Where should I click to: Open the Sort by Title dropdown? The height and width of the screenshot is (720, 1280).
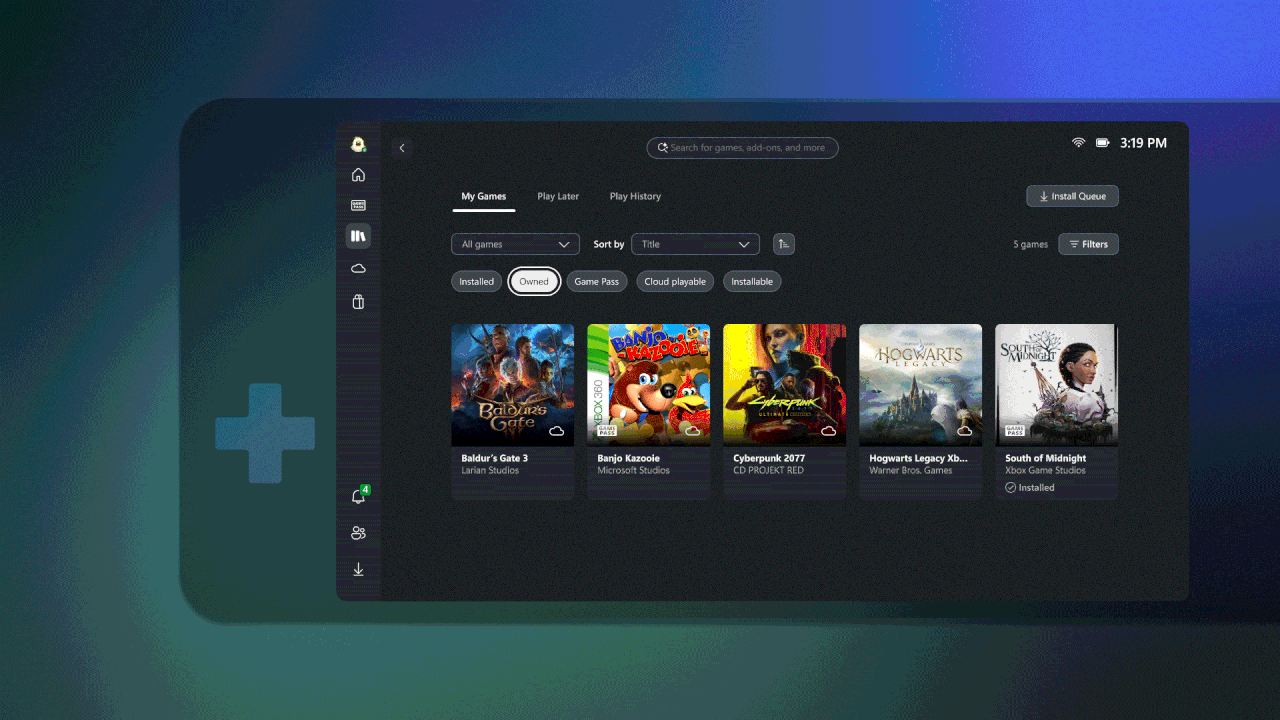coord(695,244)
